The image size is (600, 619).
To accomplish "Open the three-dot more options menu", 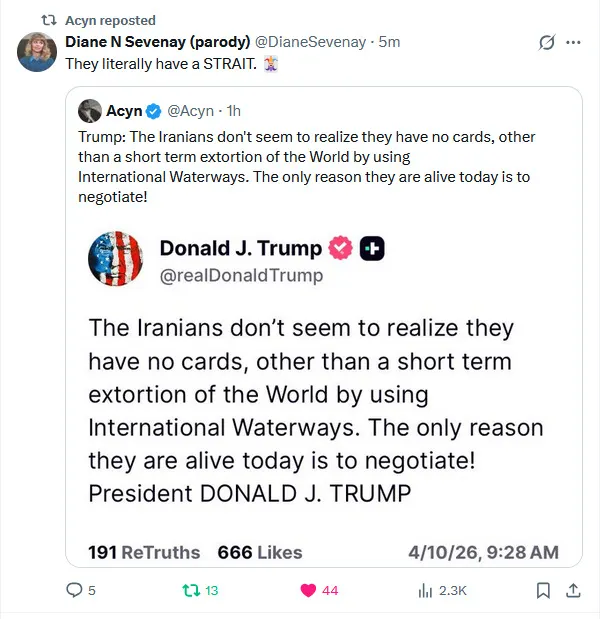I will pos(573,42).
